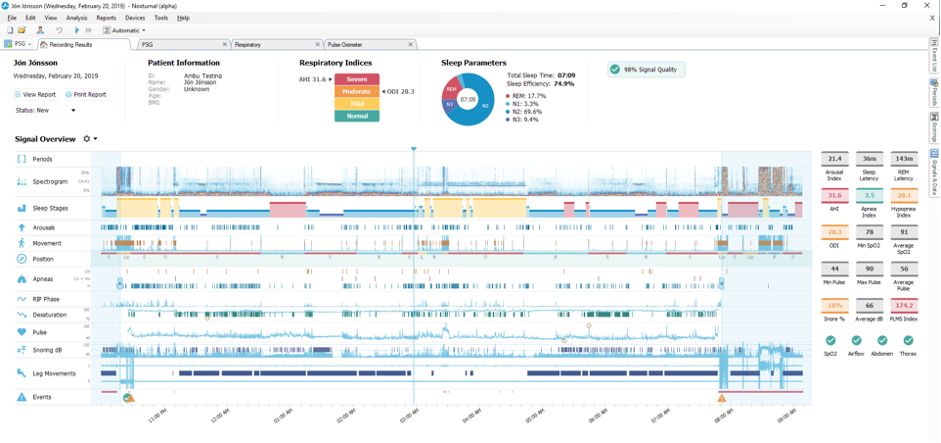Click the View Report button

[x=35, y=94]
